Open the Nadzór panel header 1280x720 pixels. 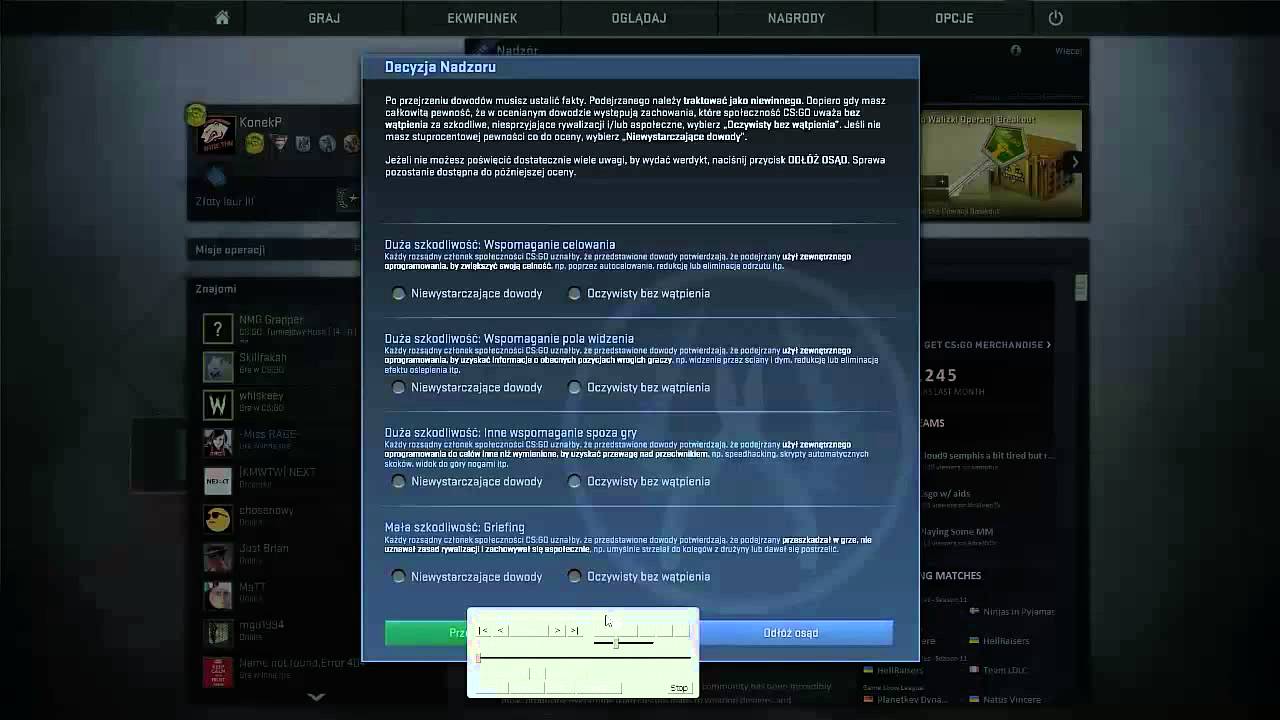517,50
